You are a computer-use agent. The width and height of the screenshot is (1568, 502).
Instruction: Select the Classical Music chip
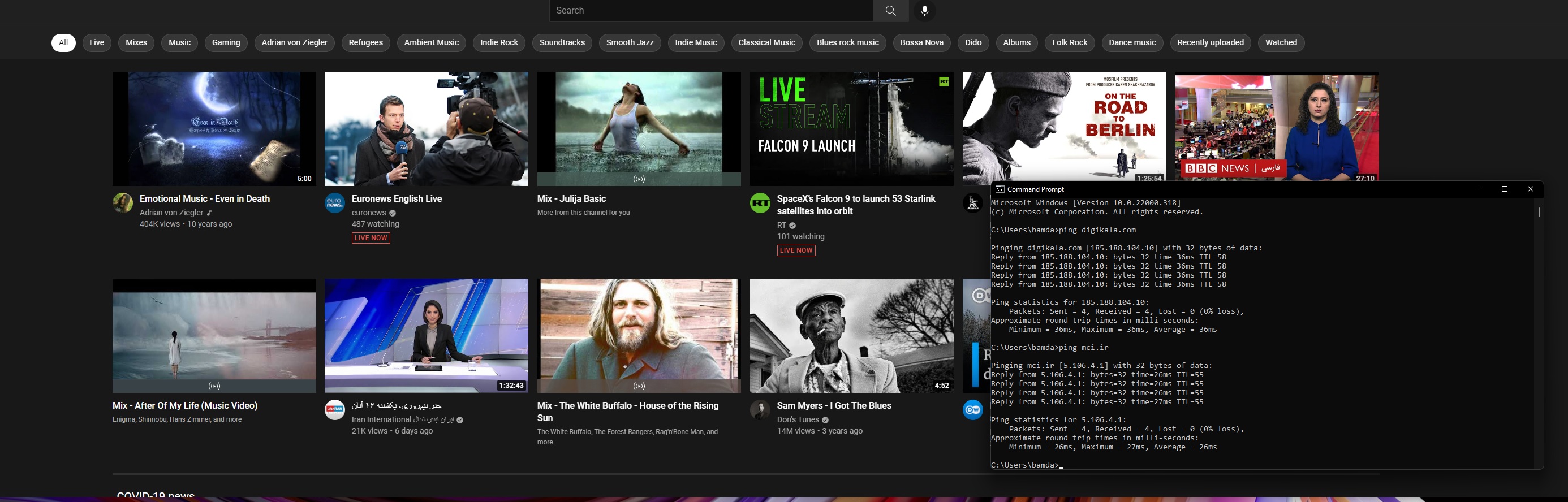(x=767, y=42)
